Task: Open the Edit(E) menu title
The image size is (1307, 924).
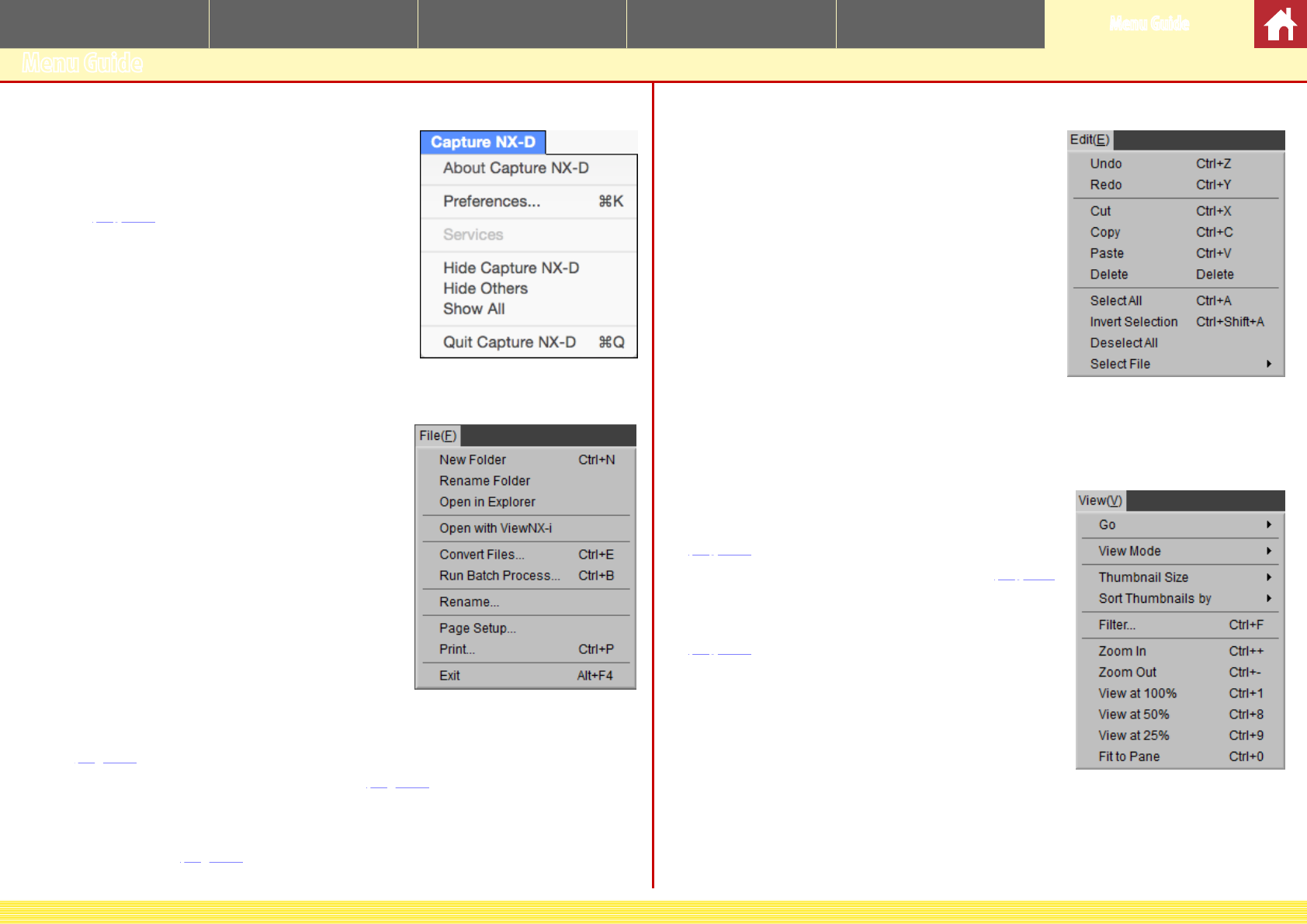Action: point(1090,140)
